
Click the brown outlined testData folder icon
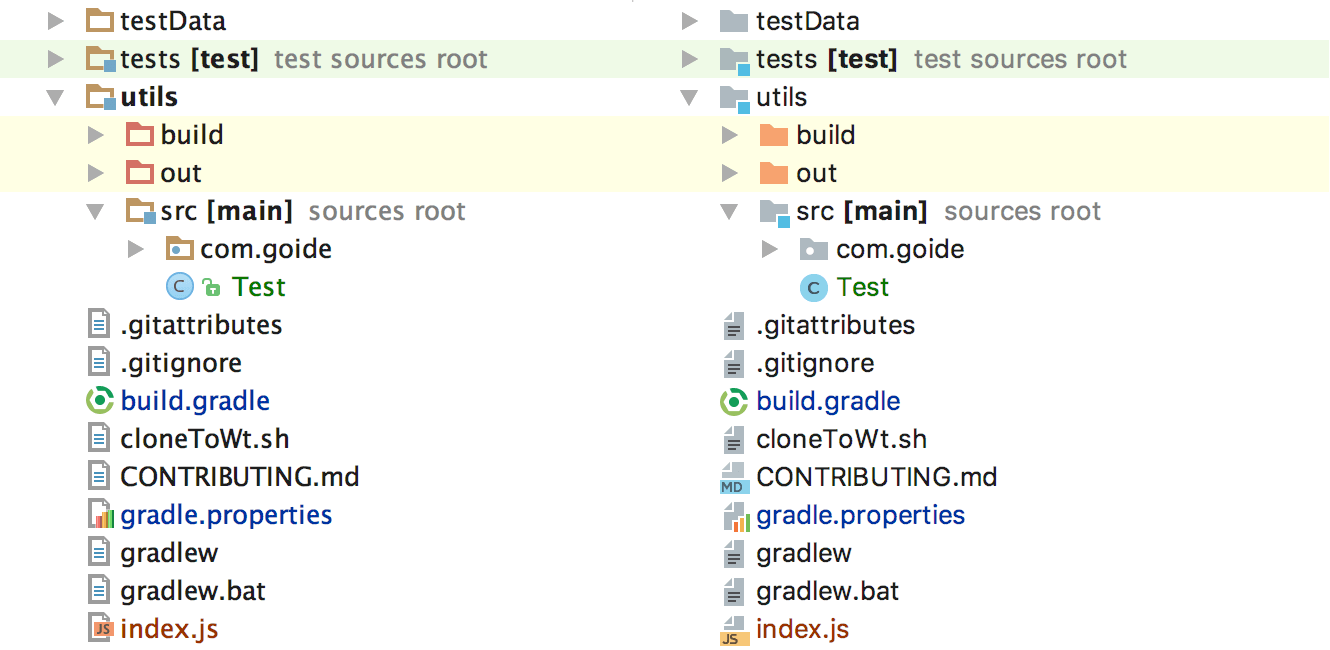click(x=100, y=21)
